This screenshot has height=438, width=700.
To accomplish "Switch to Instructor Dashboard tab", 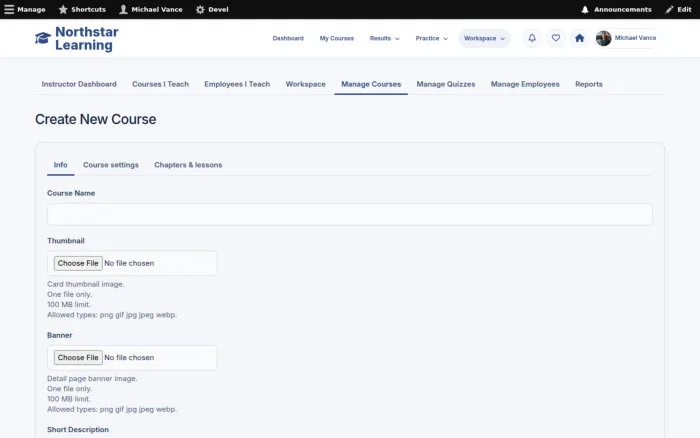I will coord(79,84).
